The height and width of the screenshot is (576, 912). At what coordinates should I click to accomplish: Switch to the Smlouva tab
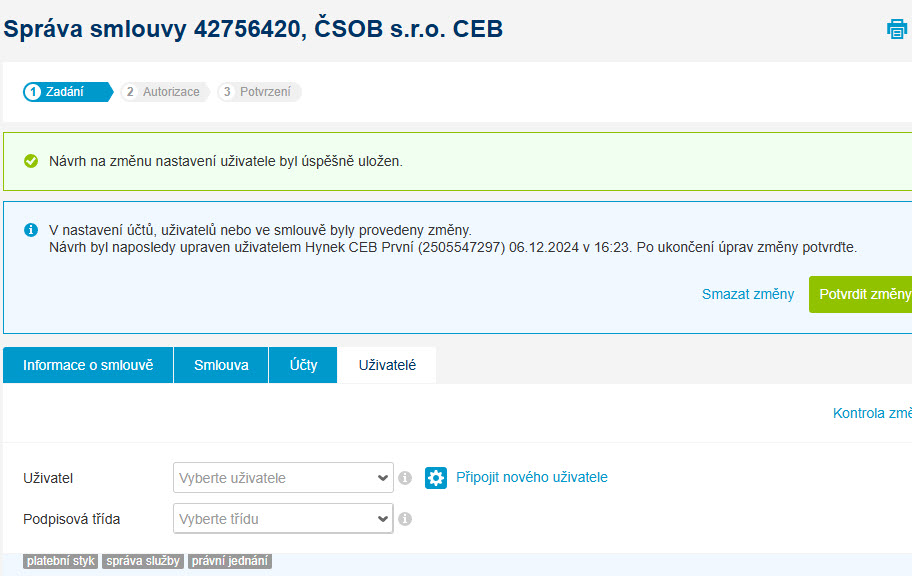(x=221, y=365)
